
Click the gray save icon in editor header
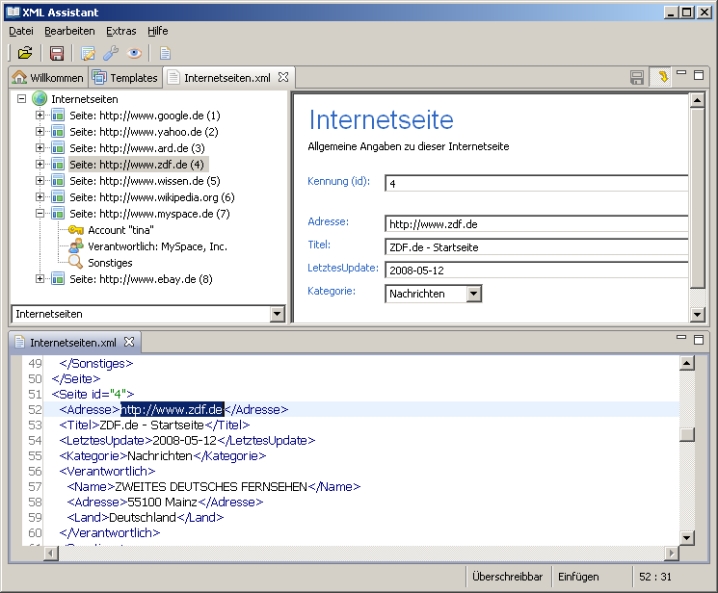(x=637, y=77)
